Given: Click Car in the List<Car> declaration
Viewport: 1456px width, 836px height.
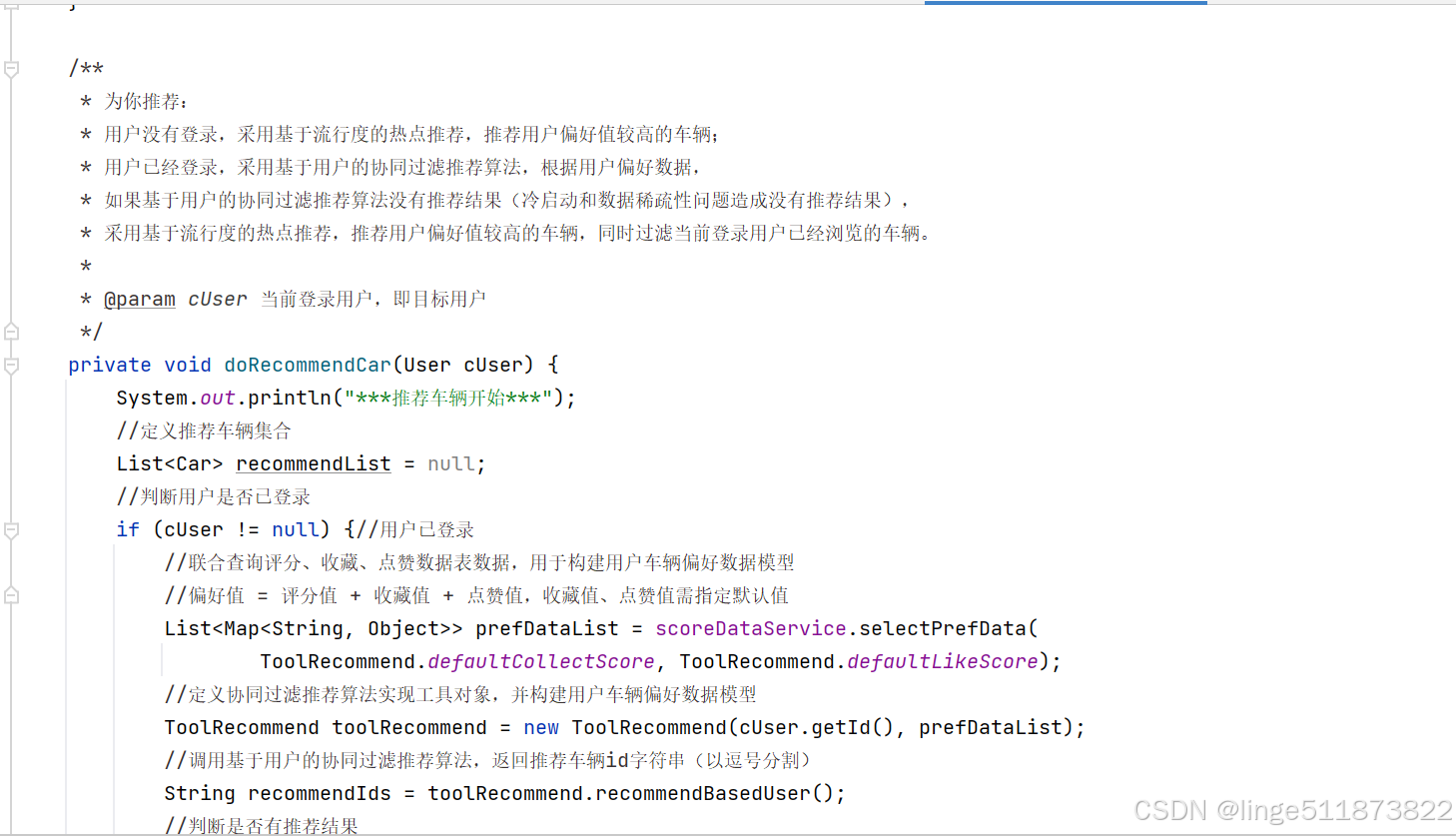Looking at the screenshot, I should pyautogui.click(x=194, y=463).
